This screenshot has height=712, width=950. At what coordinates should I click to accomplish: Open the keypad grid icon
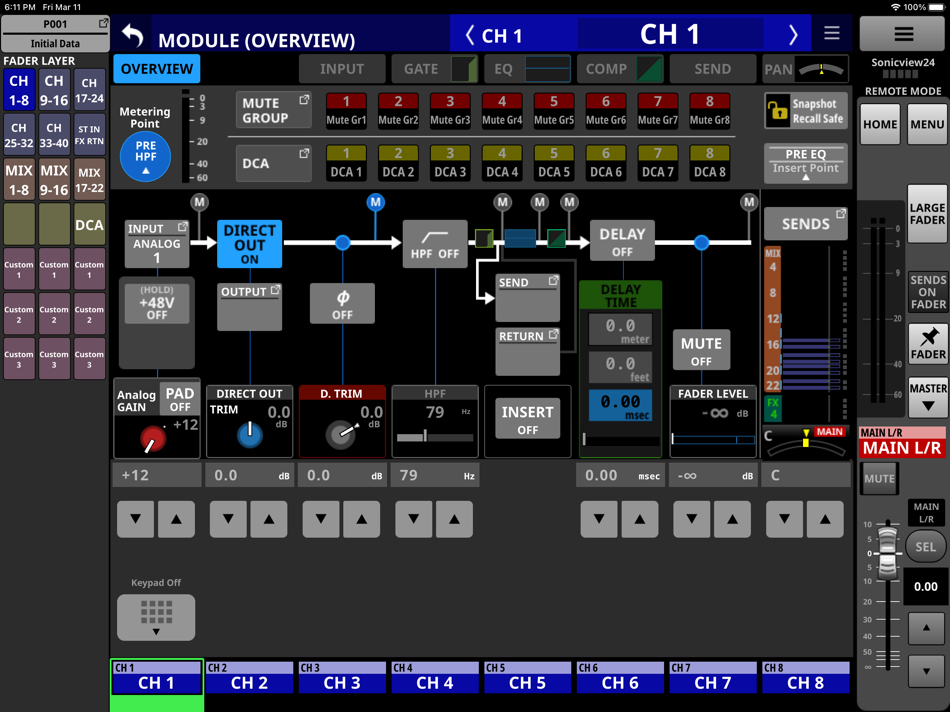tap(156, 617)
